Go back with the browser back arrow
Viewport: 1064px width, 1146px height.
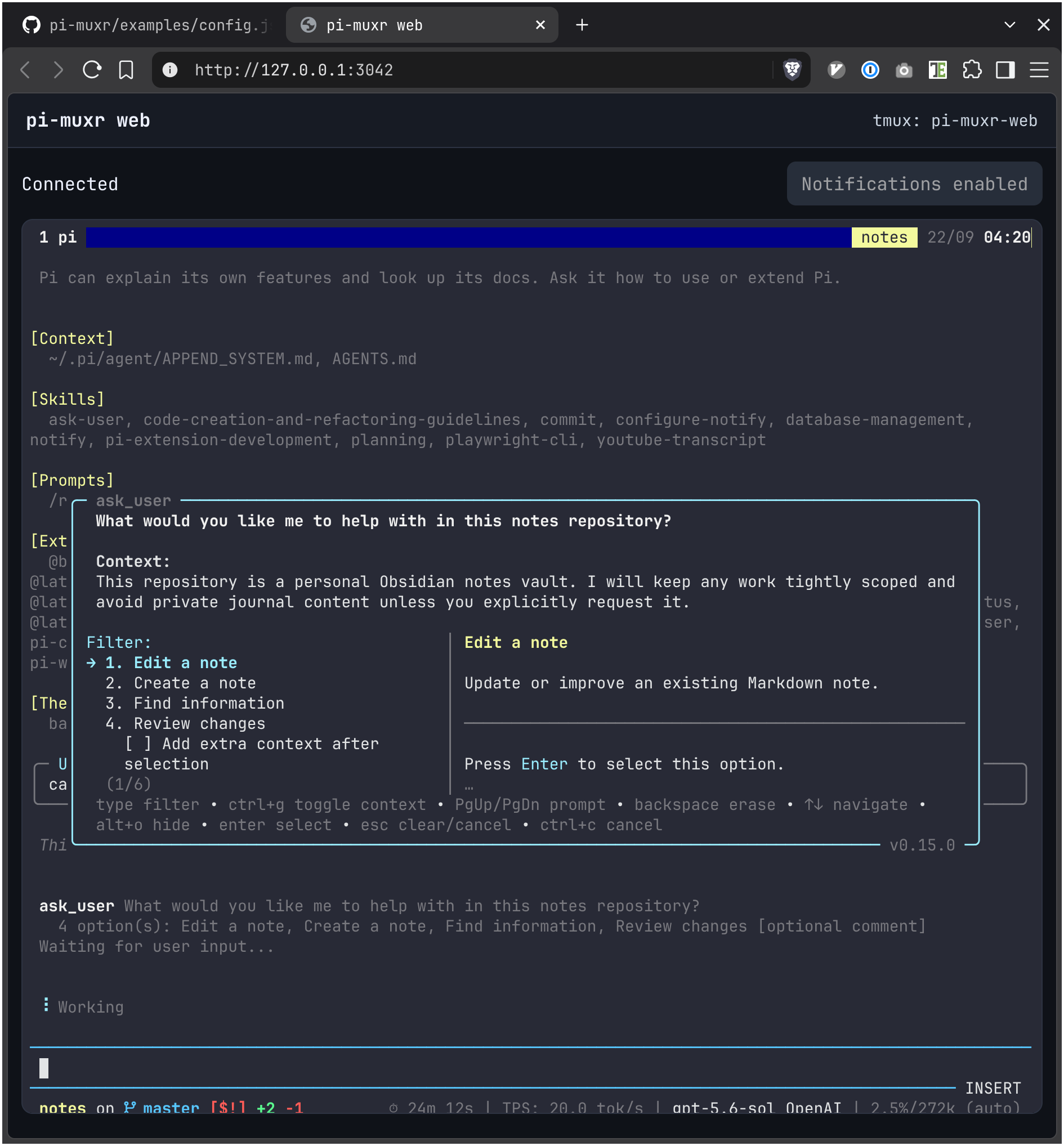click(25, 70)
